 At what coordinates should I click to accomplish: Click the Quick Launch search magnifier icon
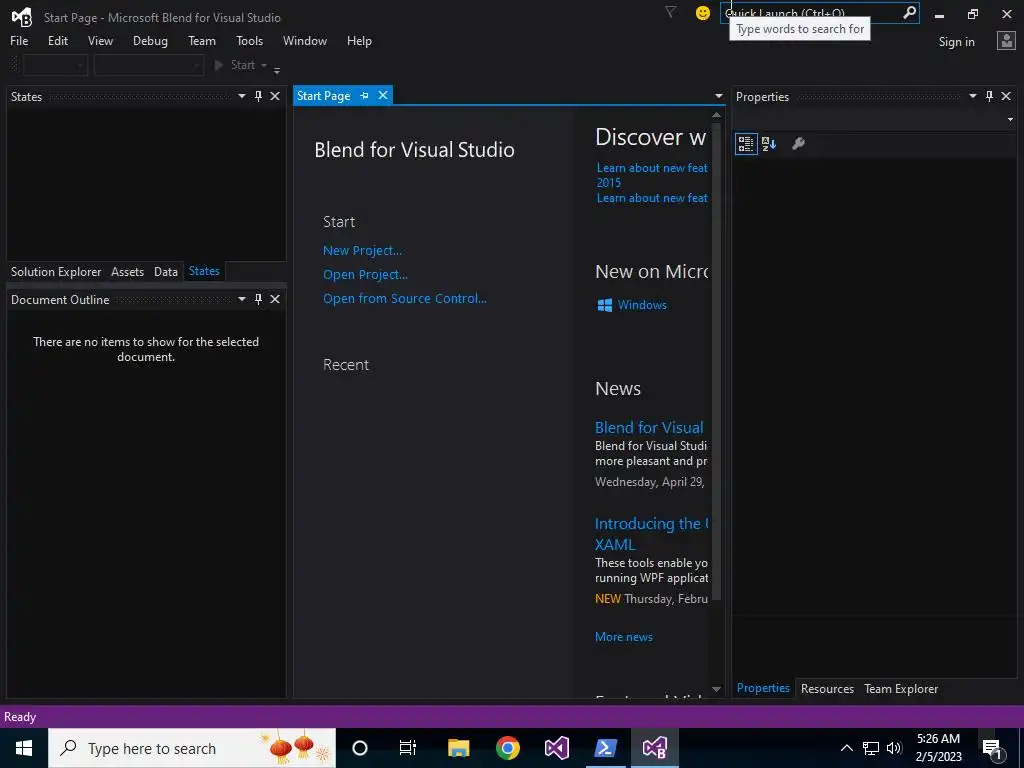click(x=909, y=12)
